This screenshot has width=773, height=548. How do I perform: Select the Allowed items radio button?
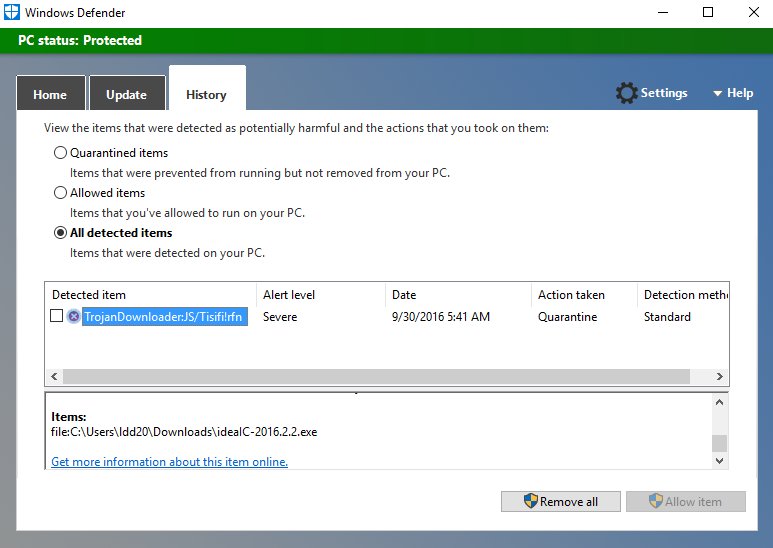[x=60, y=193]
